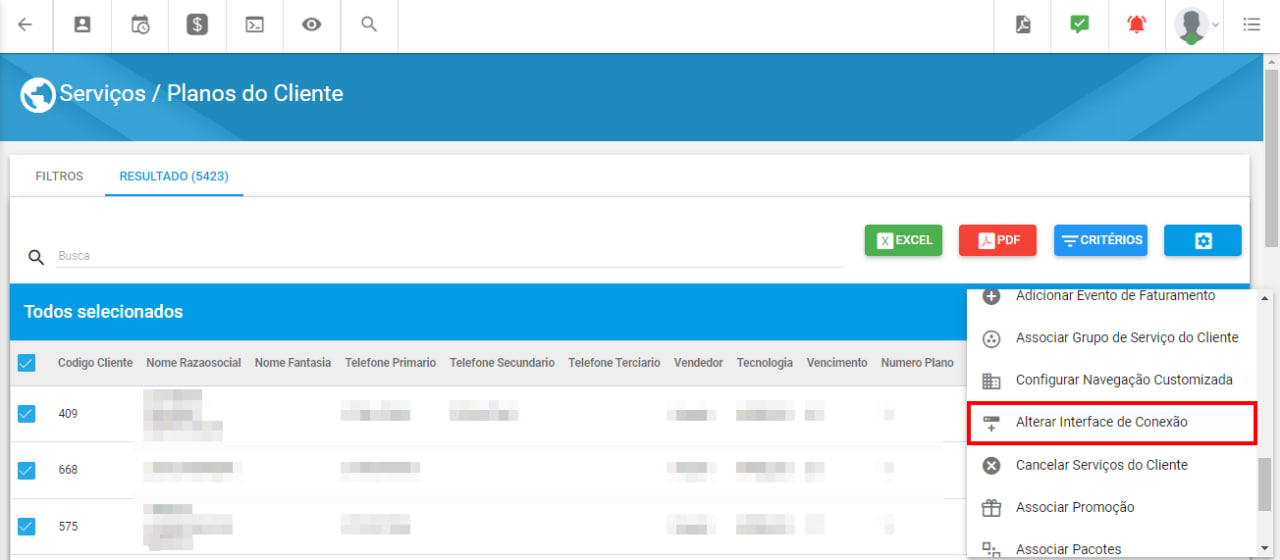Viewport: 1280px width, 560px height.
Task: Click the globe icon beside page title
Action: click(x=38, y=95)
